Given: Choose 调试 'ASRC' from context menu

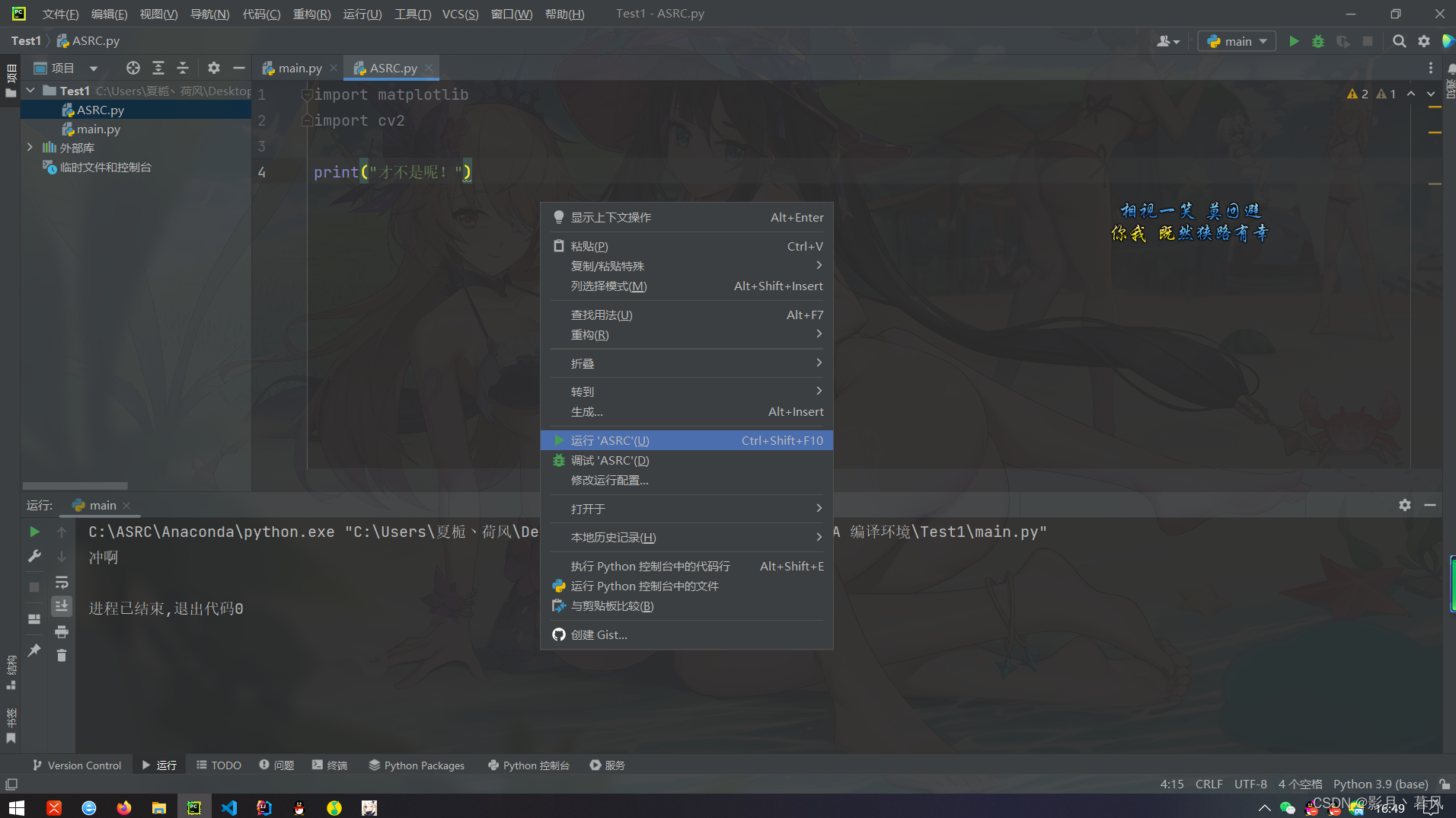Looking at the screenshot, I should click(x=687, y=460).
